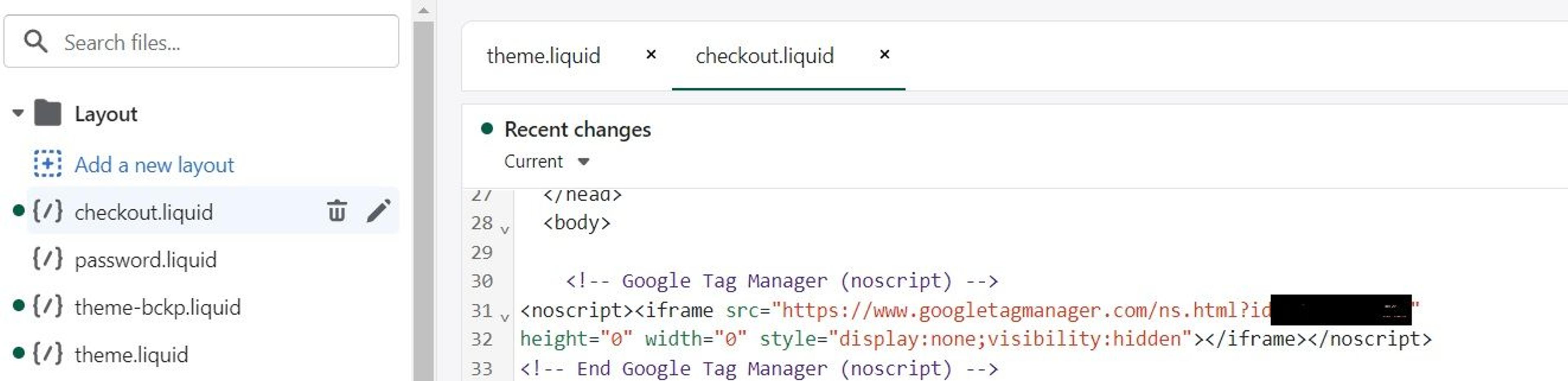Click the theme.liquid file icon in sidebar

point(47,354)
